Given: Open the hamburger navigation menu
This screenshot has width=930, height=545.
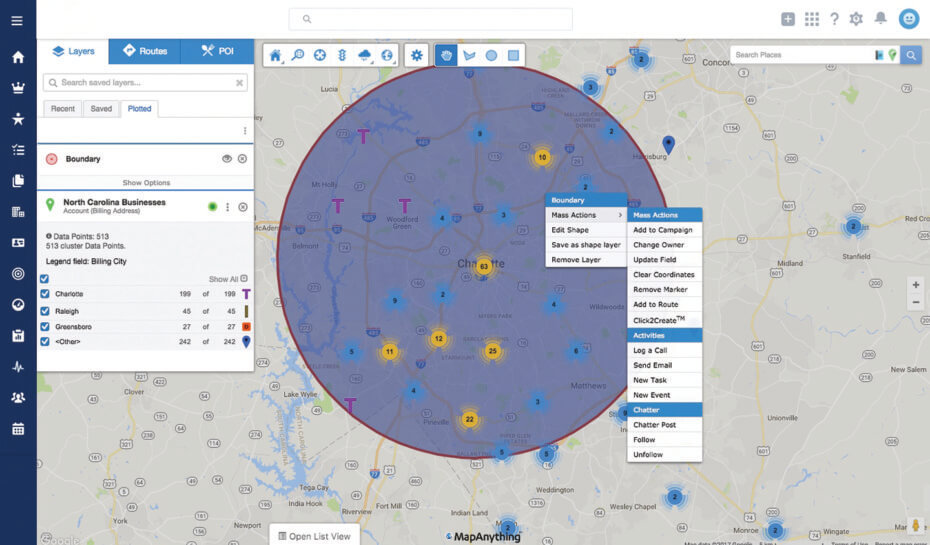Looking at the screenshot, I should point(17,21).
